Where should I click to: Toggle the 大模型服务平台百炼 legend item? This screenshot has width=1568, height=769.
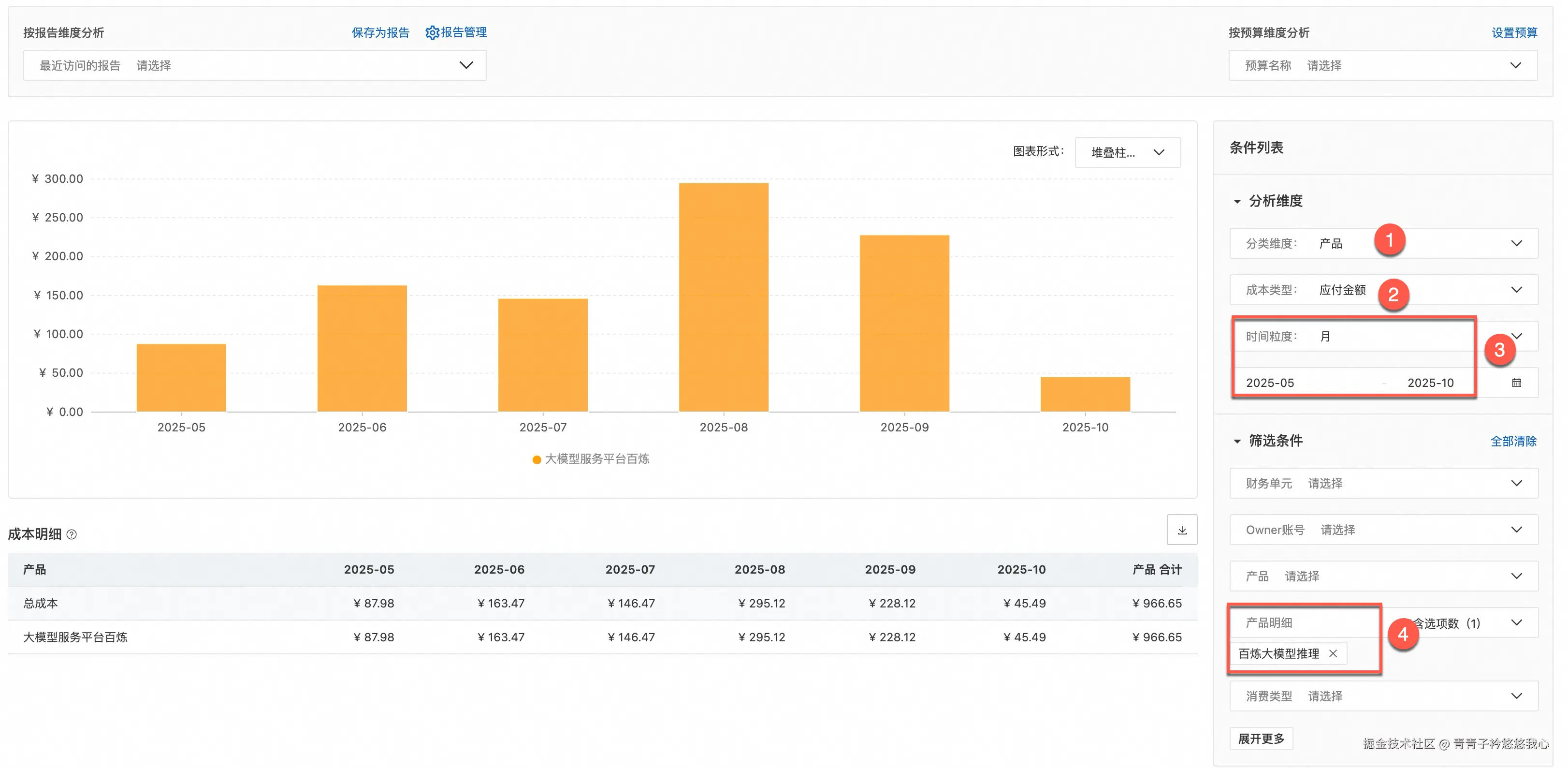[x=591, y=458]
